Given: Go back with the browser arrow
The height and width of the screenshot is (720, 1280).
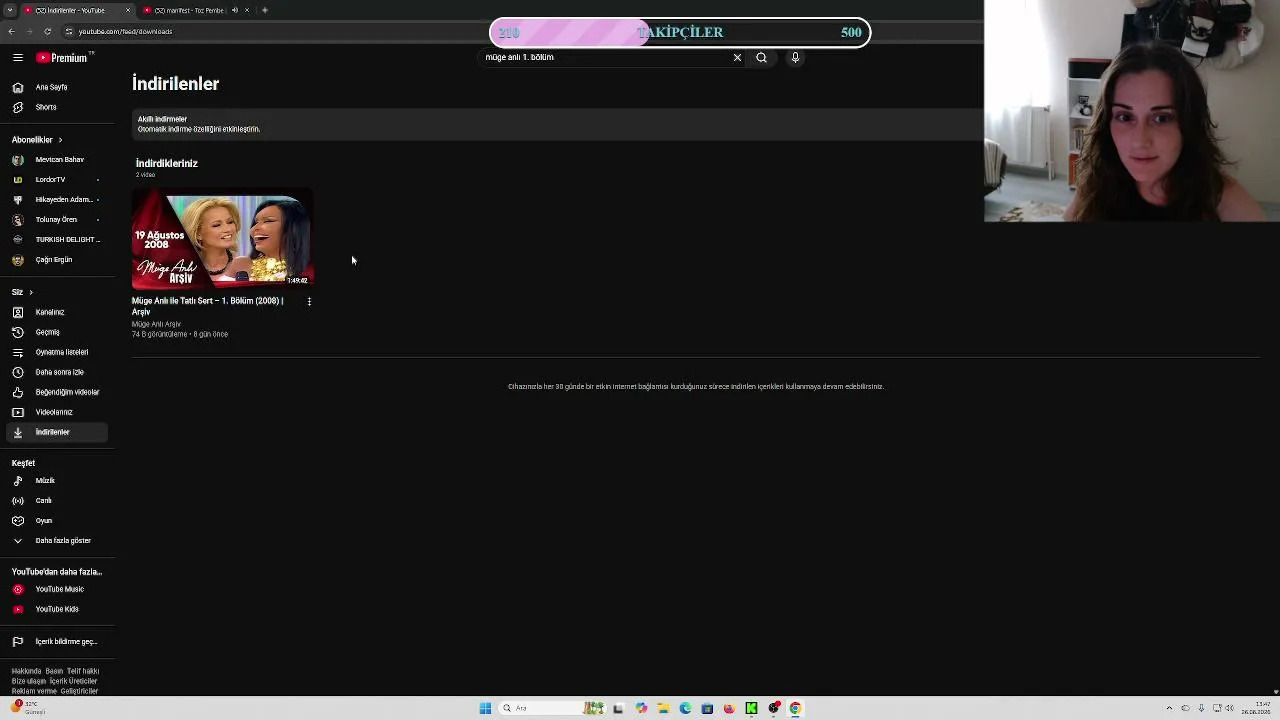Looking at the screenshot, I should point(11,31).
